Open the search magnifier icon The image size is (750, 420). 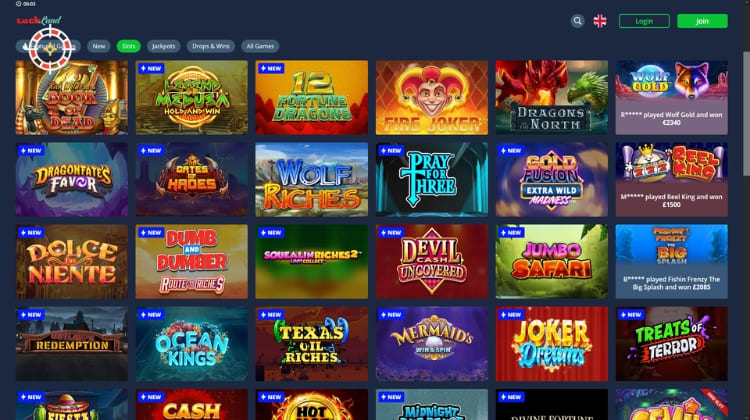point(577,21)
